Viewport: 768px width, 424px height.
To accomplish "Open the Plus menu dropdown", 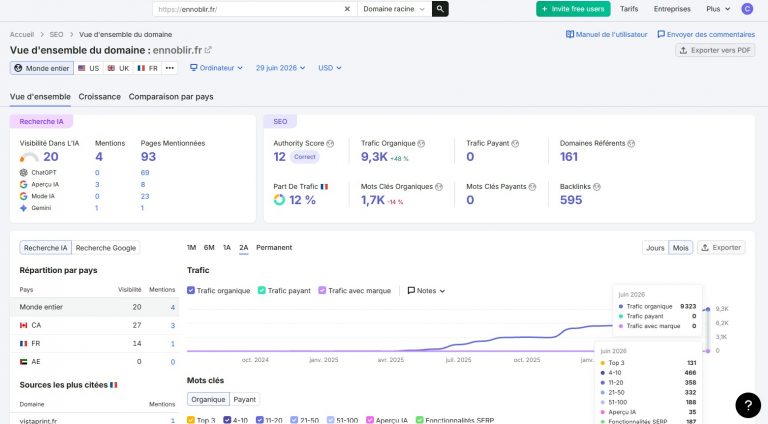I will [718, 9].
